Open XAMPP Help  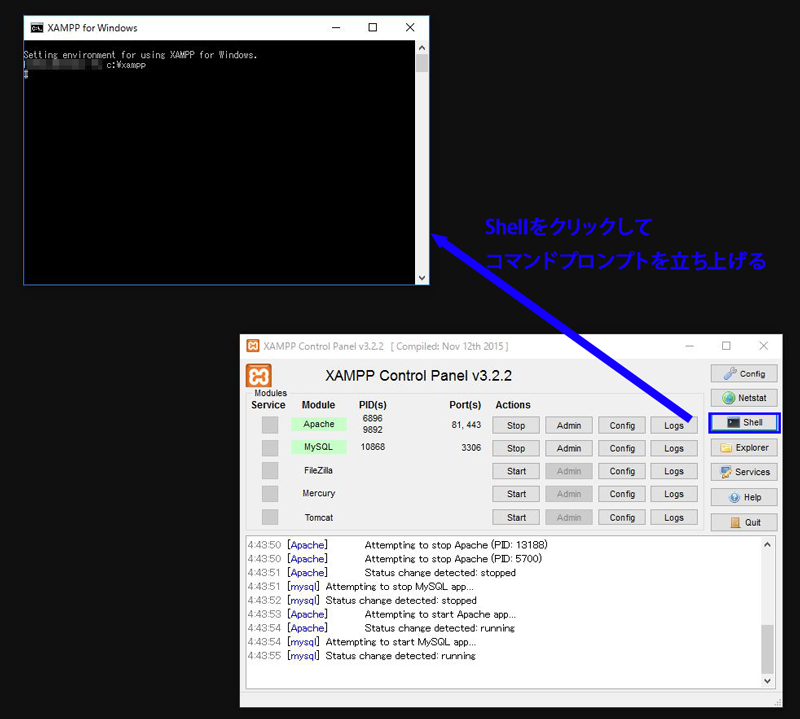pyautogui.click(x=744, y=497)
